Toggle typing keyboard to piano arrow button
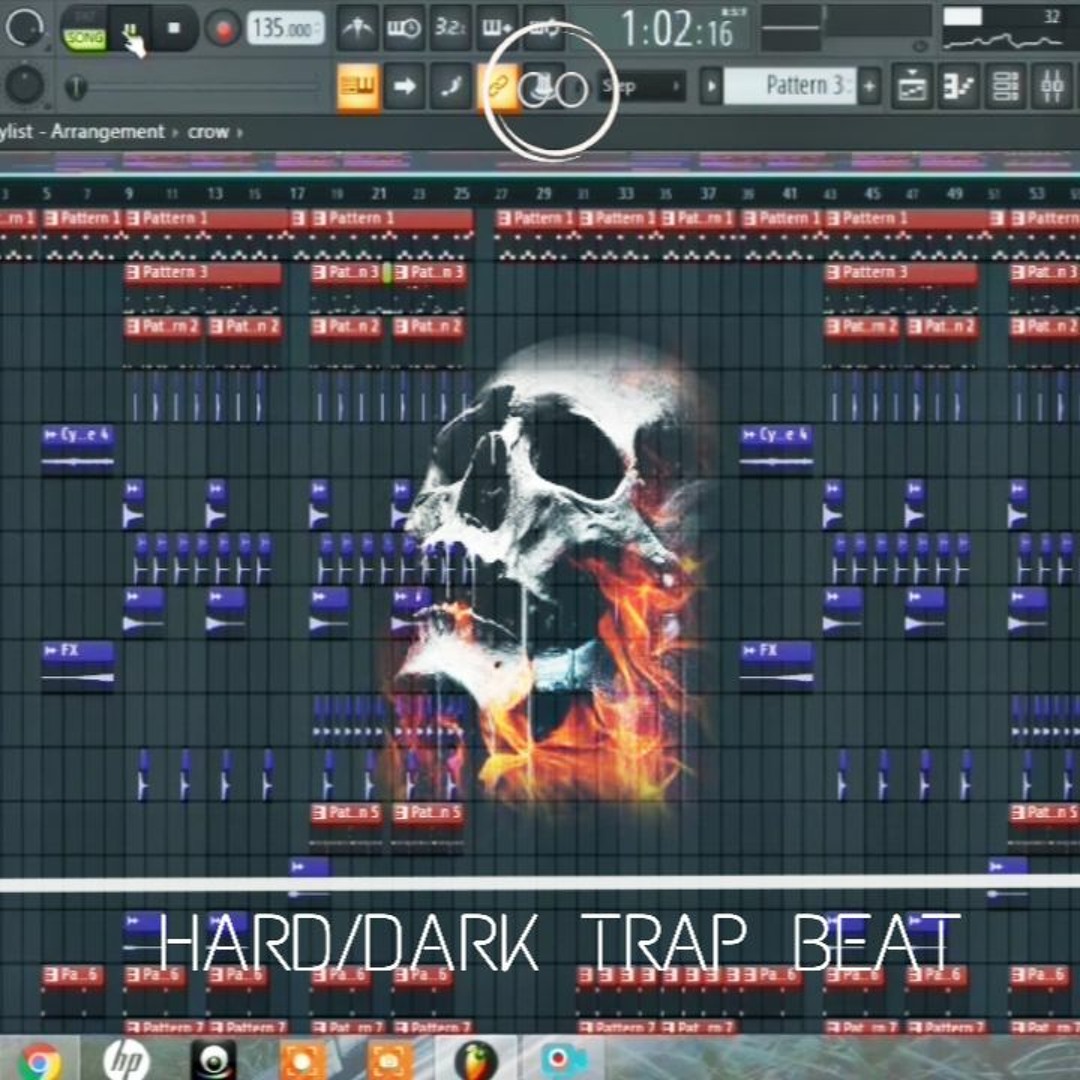This screenshot has height=1080, width=1080. tap(404, 87)
